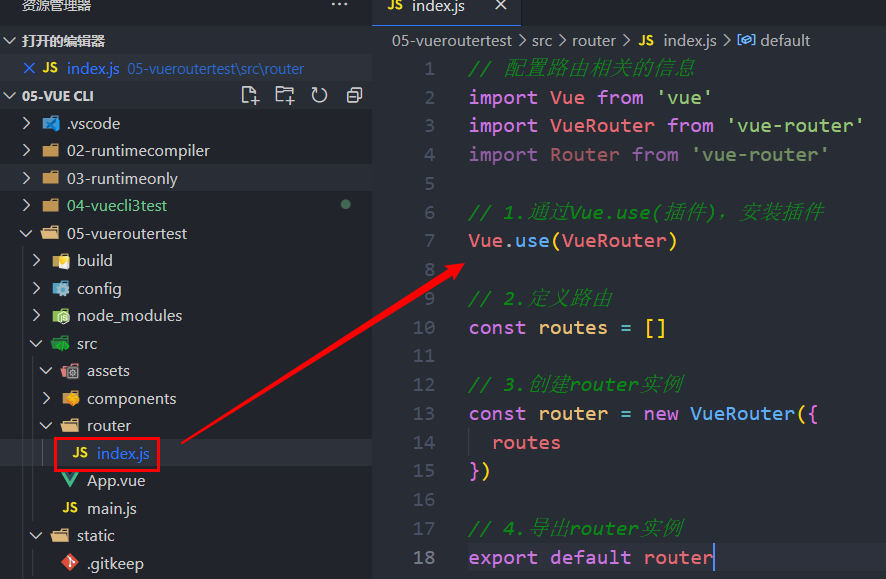
Task: Click the New Folder icon in Explorer
Action: point(286,95)
